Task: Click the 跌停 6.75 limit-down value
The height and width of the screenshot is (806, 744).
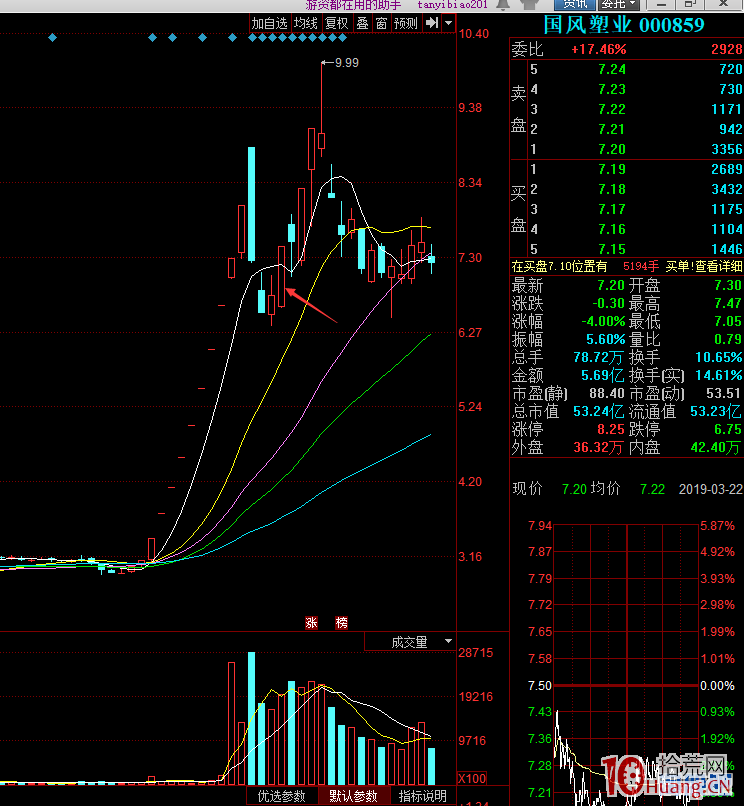Action: (x=728, y=429)
